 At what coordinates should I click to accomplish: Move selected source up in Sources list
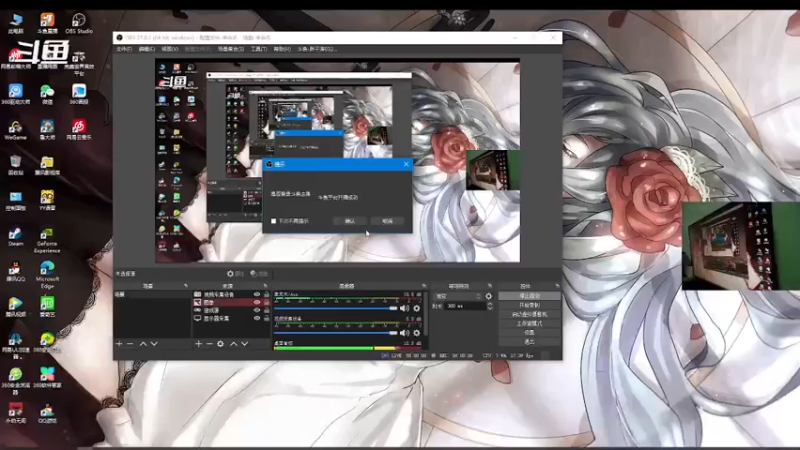tap(234, 344)
